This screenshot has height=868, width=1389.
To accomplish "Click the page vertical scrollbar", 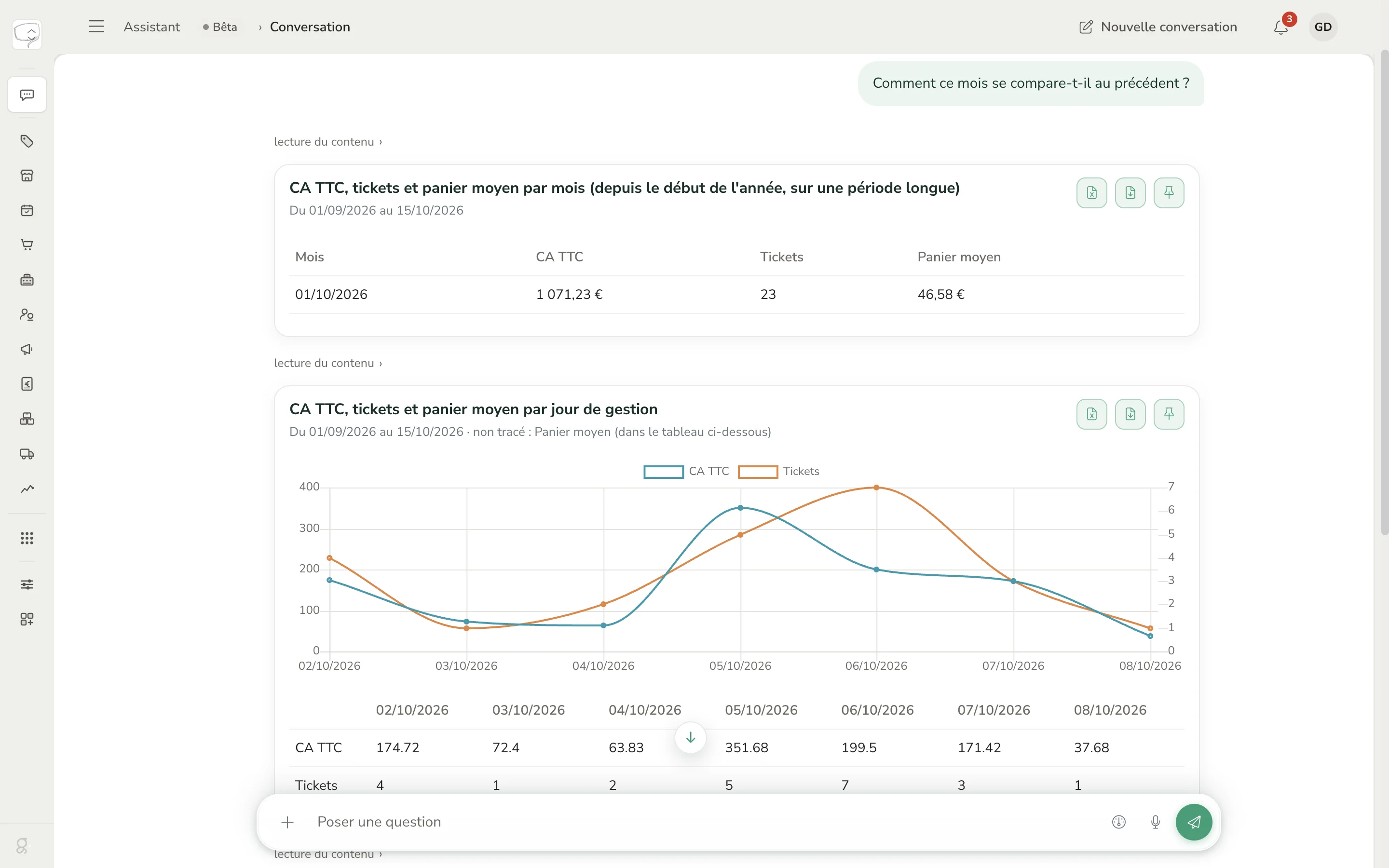I will [x=1384, y=293].
